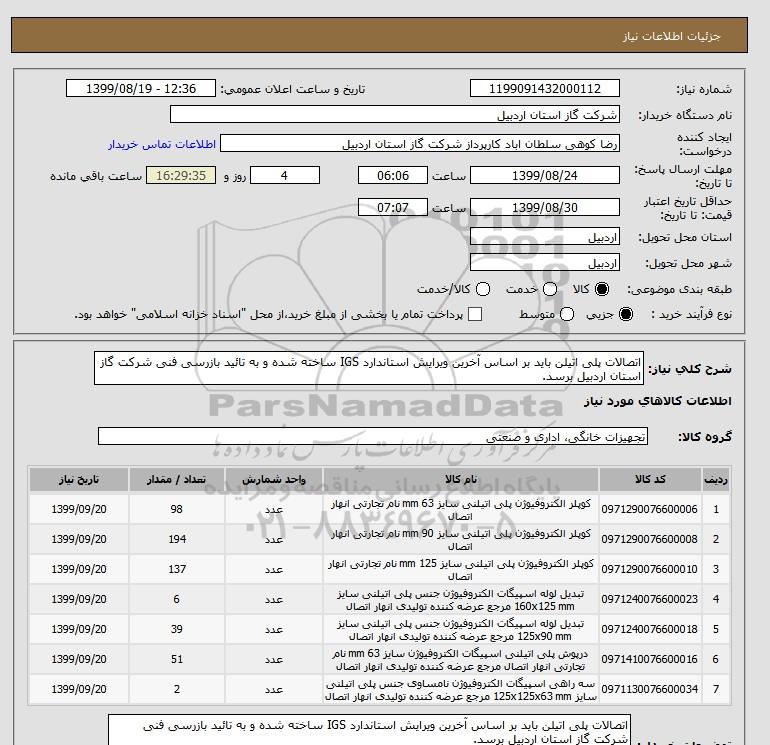Click the deadline time field 06:06

click(393, 175)
